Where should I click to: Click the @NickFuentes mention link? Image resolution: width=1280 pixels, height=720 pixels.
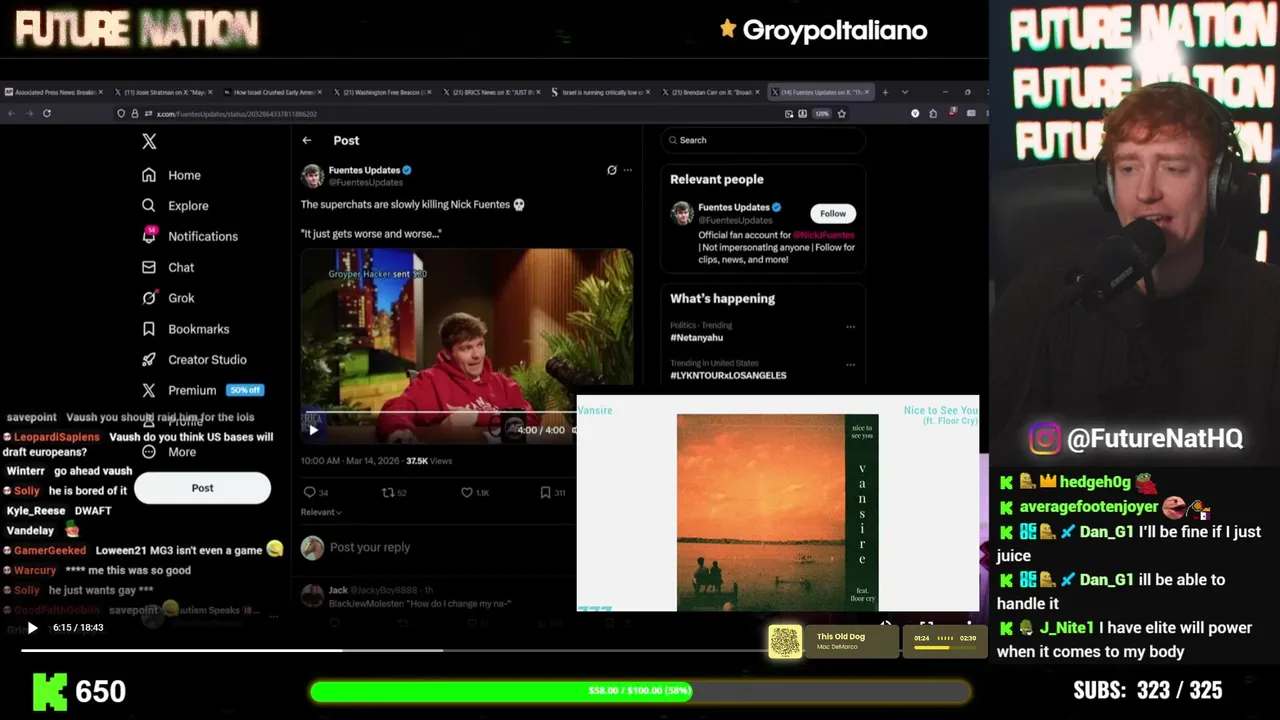coord(824,235)
